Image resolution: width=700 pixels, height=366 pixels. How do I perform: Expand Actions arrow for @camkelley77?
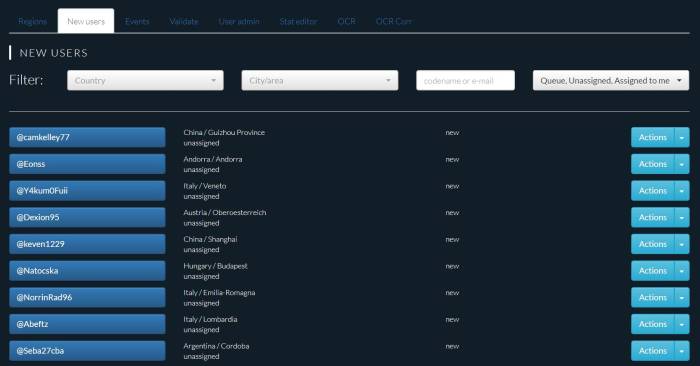point(682,137)
